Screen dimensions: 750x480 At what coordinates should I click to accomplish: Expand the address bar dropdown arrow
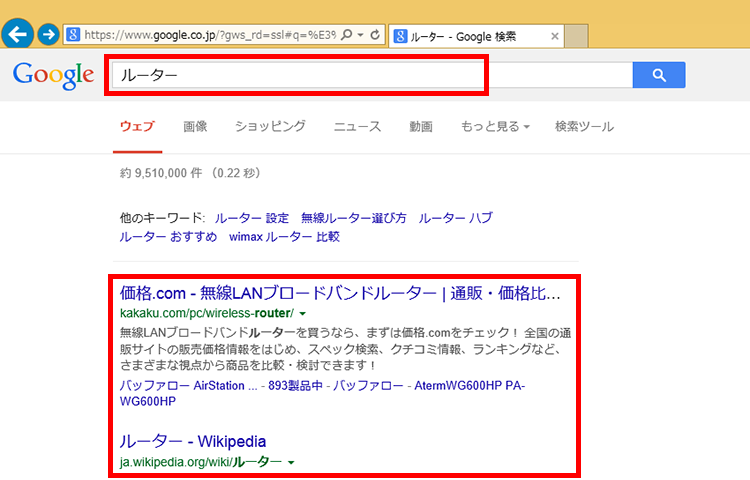click(x=360, y=35)
